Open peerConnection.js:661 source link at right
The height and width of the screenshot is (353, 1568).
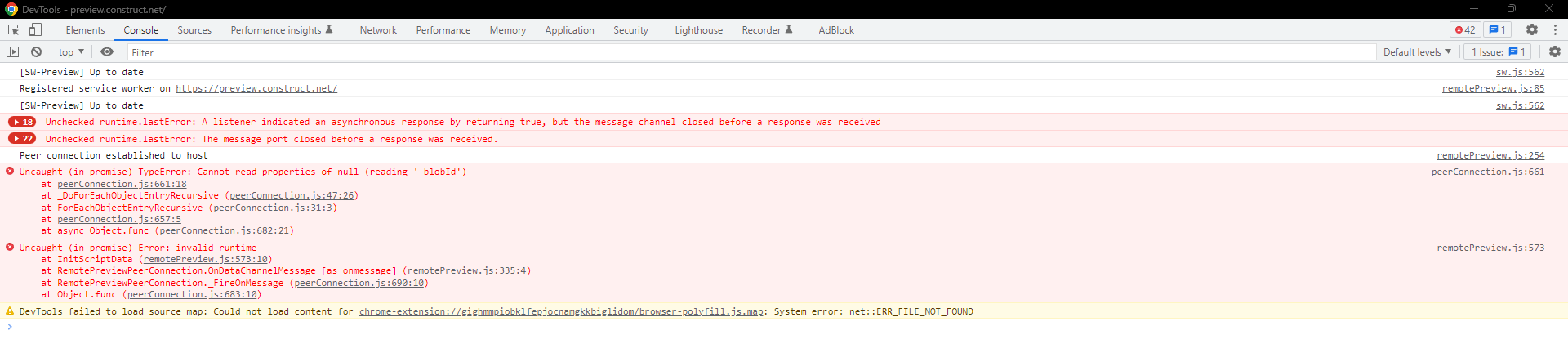tap(1488, 172)
